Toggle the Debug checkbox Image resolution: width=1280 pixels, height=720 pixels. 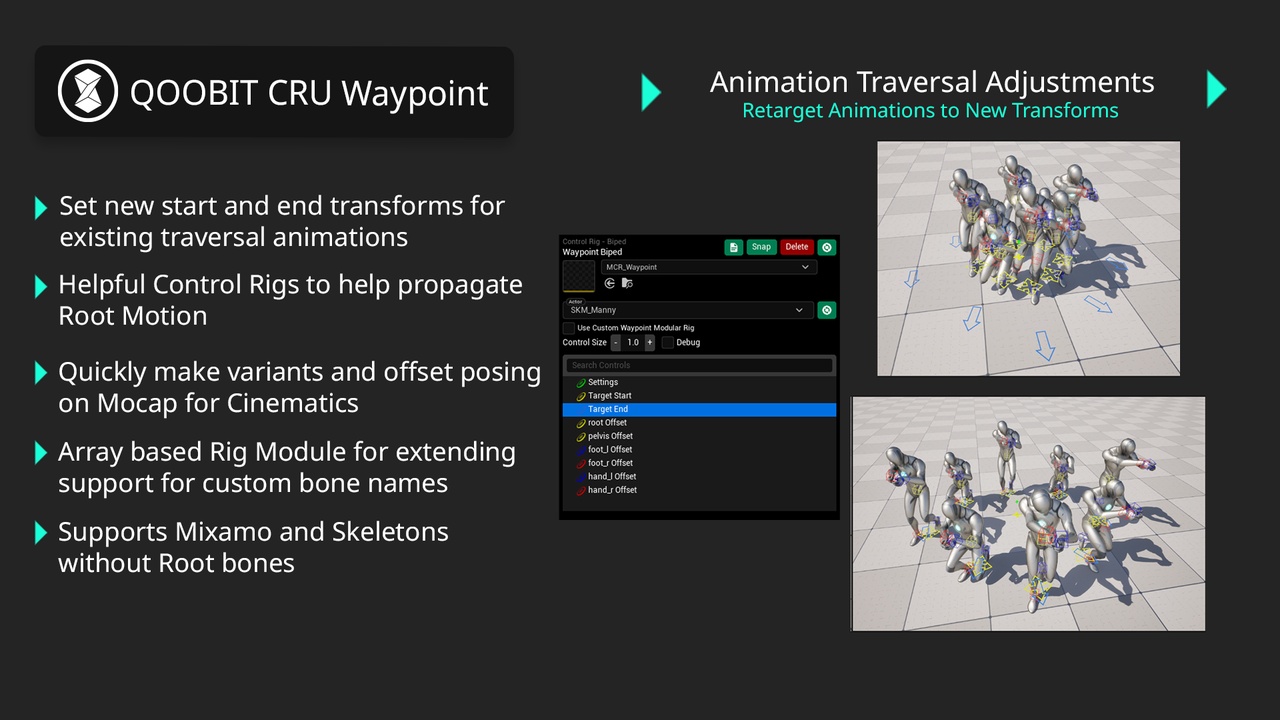click(668, 342)
